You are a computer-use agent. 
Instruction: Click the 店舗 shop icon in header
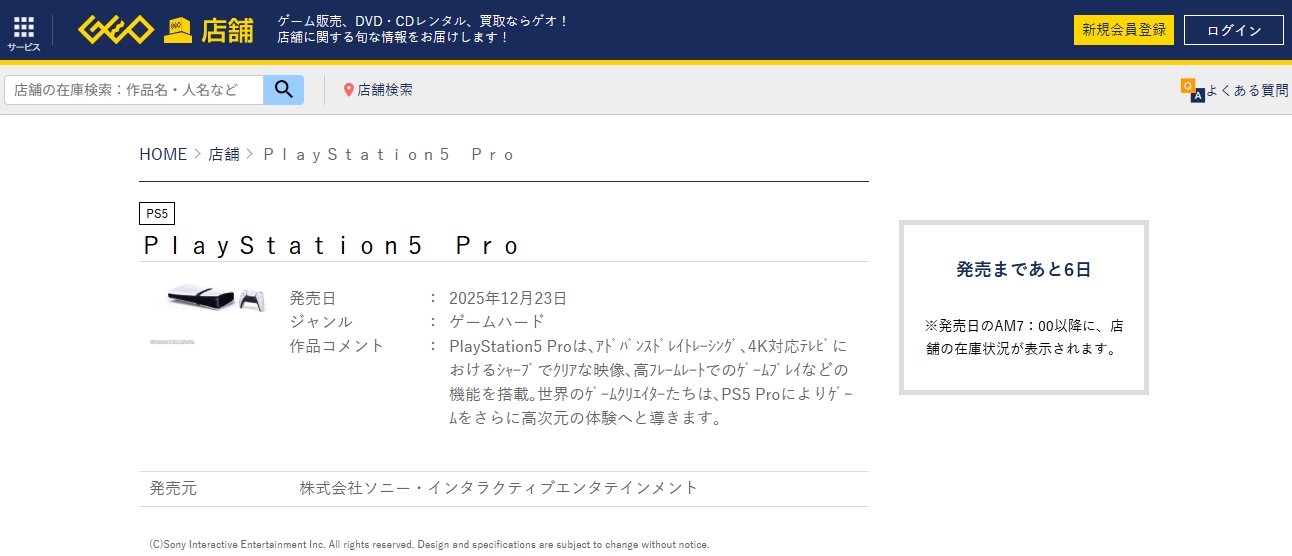click(178, 31)
